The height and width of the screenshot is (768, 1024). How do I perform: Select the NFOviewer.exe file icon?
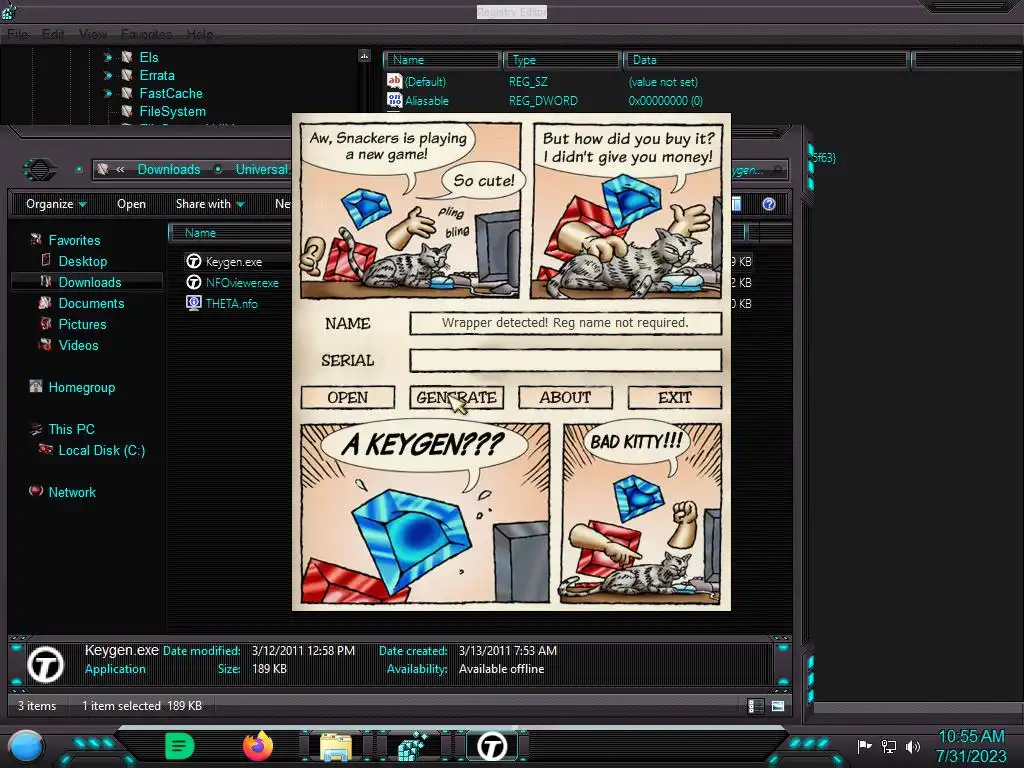(x=193, y=282)
